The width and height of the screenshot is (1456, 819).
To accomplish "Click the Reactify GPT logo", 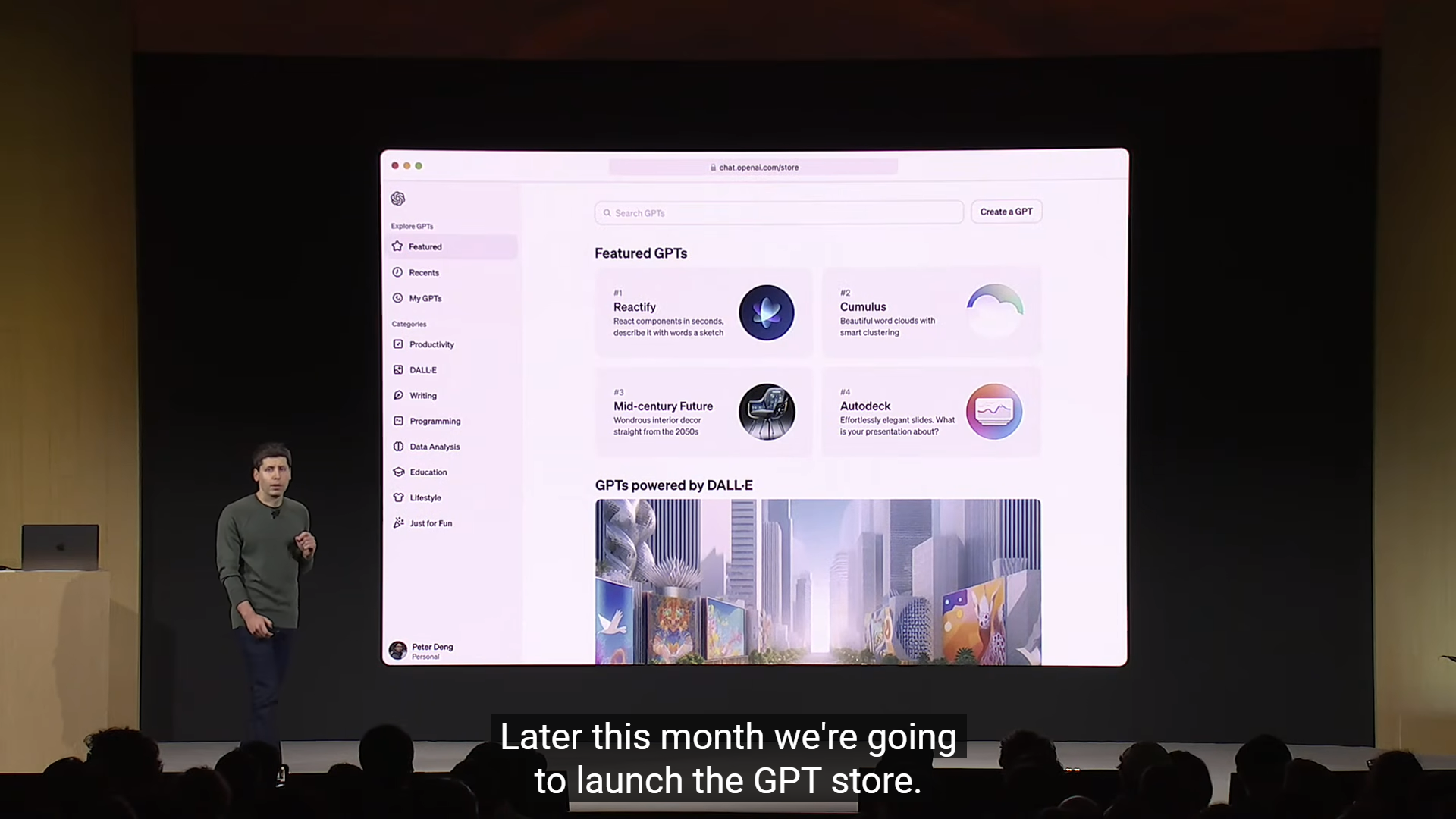I will tap(767, 312).
